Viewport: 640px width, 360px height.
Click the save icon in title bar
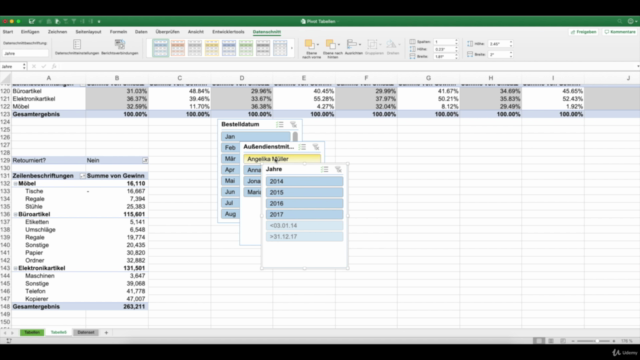tap(31, 21)
